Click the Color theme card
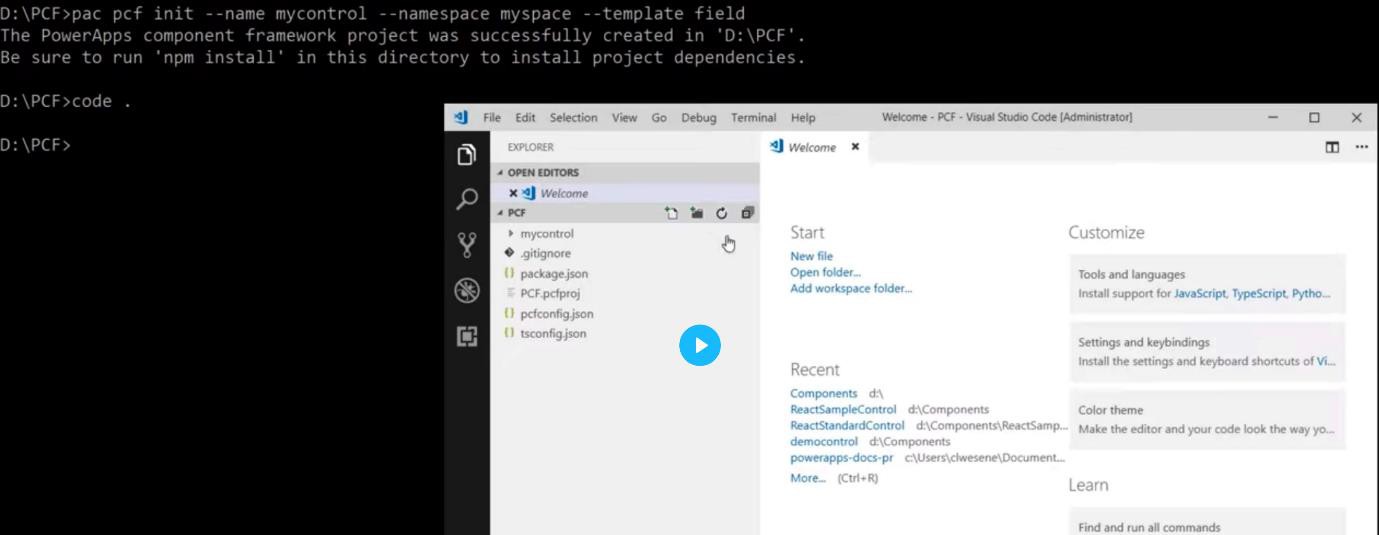 point(1207,419)
